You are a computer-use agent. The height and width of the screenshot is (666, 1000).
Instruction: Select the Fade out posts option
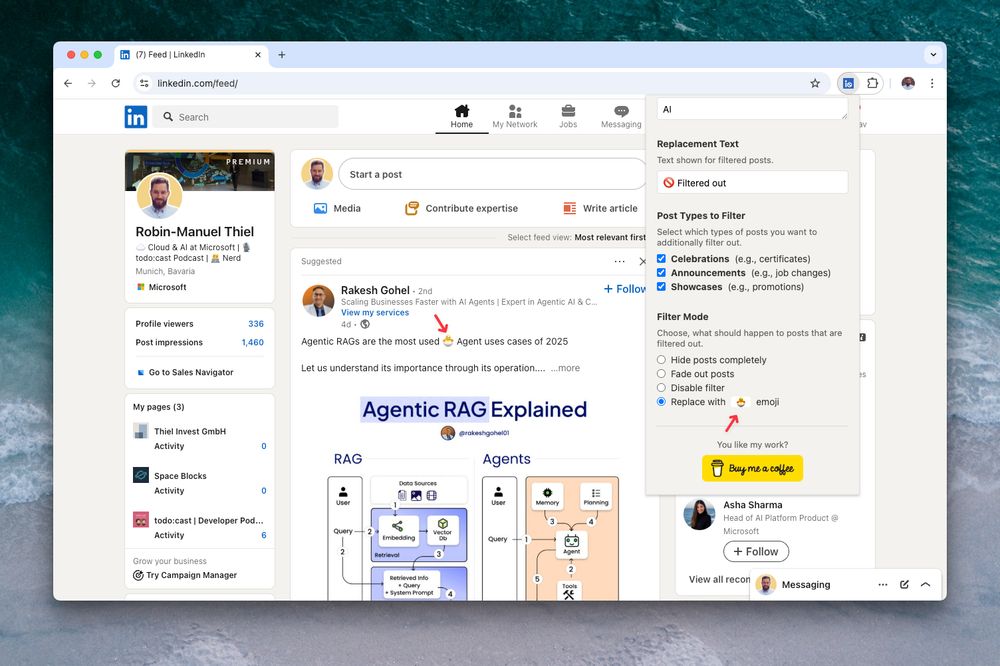(x=661, y=374)
